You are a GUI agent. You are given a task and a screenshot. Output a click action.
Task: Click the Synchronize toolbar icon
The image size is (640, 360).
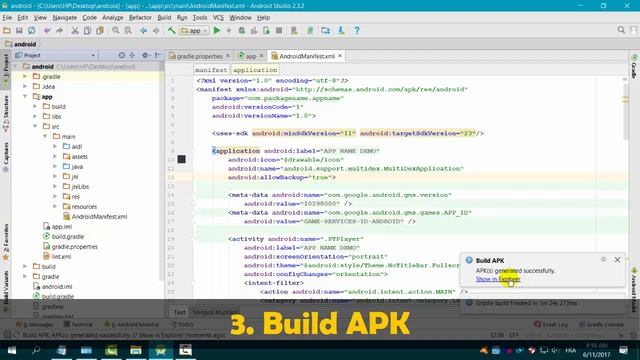pyautogui.click(x=31, y=31)
